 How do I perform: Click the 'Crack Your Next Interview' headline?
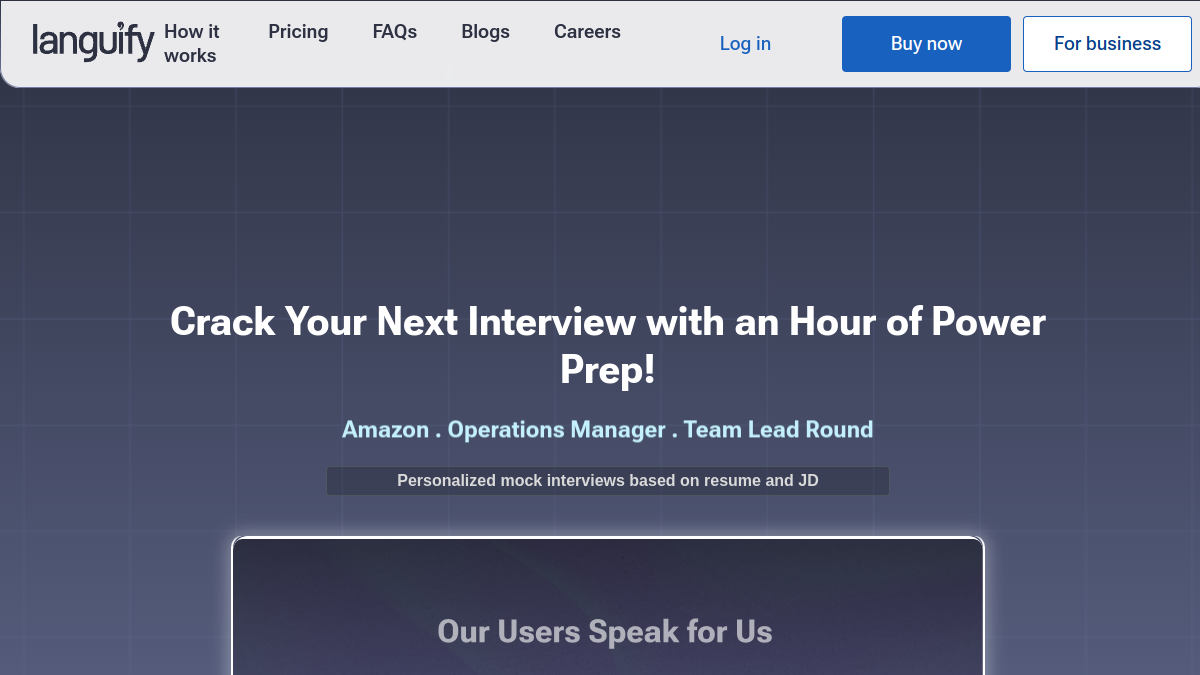(608, 345)
